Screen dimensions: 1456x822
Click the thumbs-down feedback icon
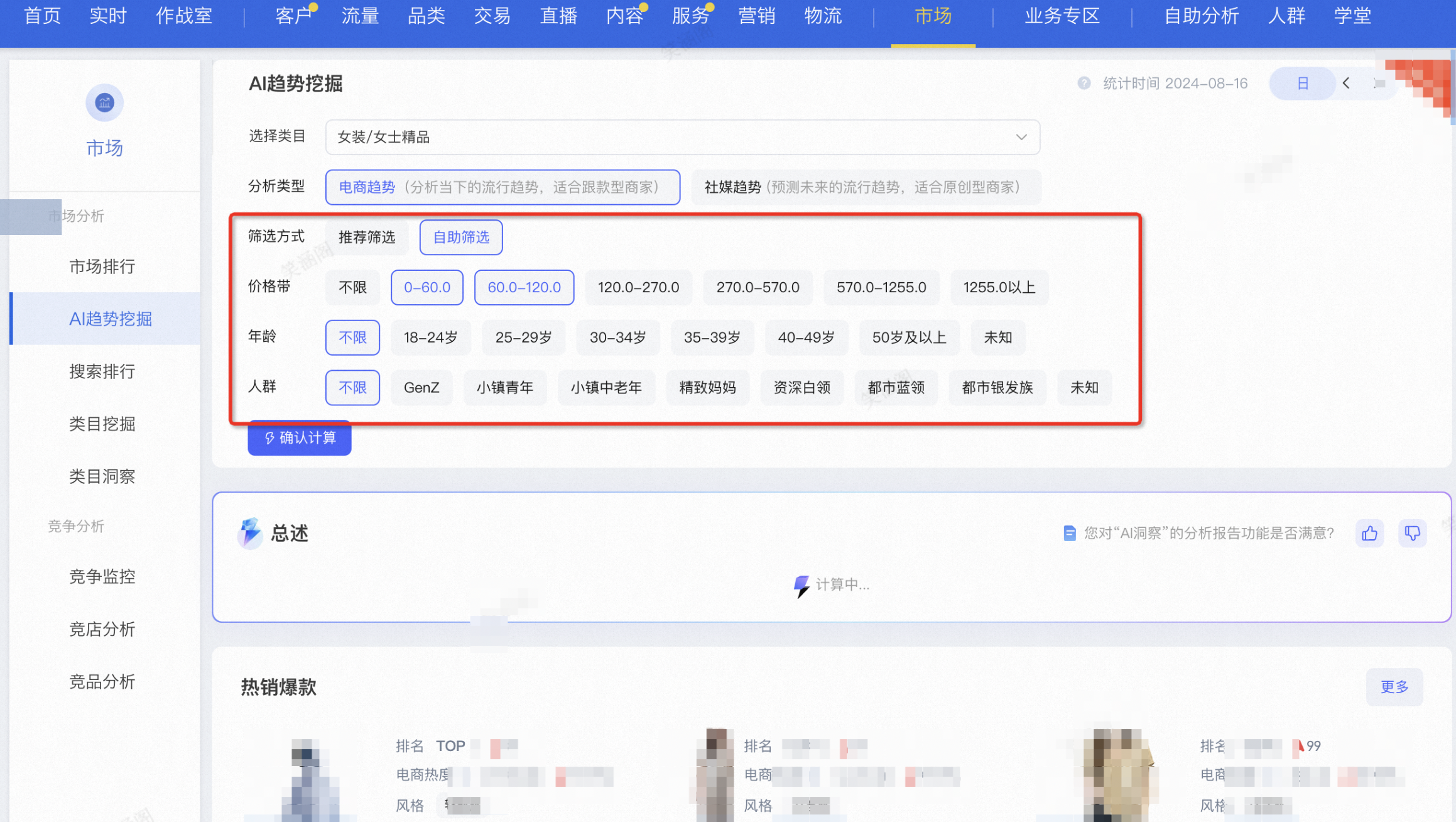tap(1412, 534)
